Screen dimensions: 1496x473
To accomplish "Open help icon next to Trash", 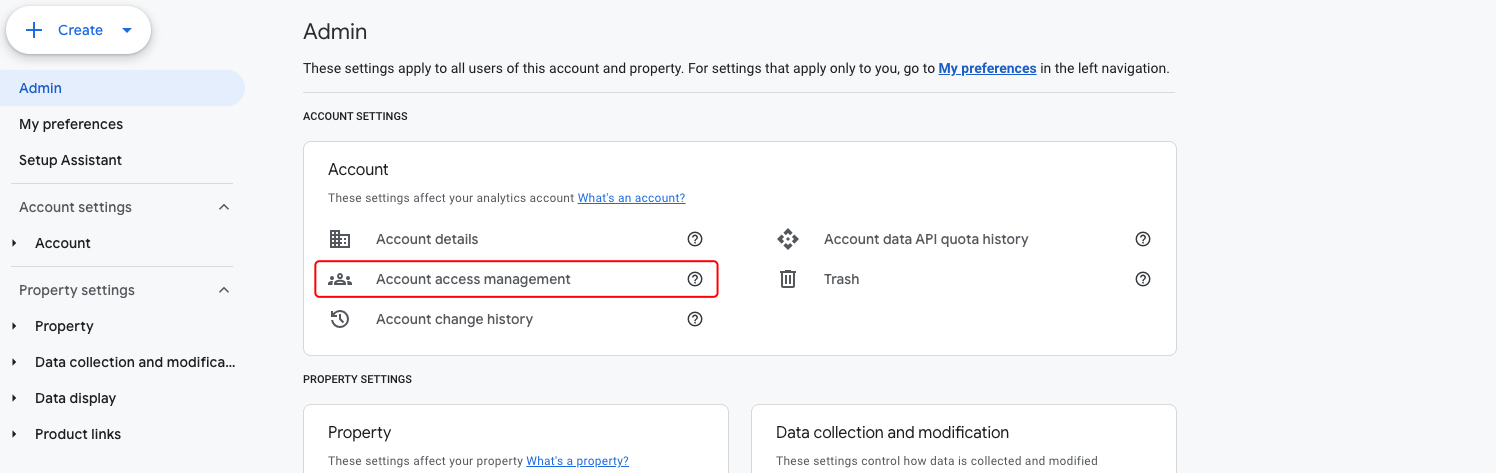I will click(x=1143, y=279).
